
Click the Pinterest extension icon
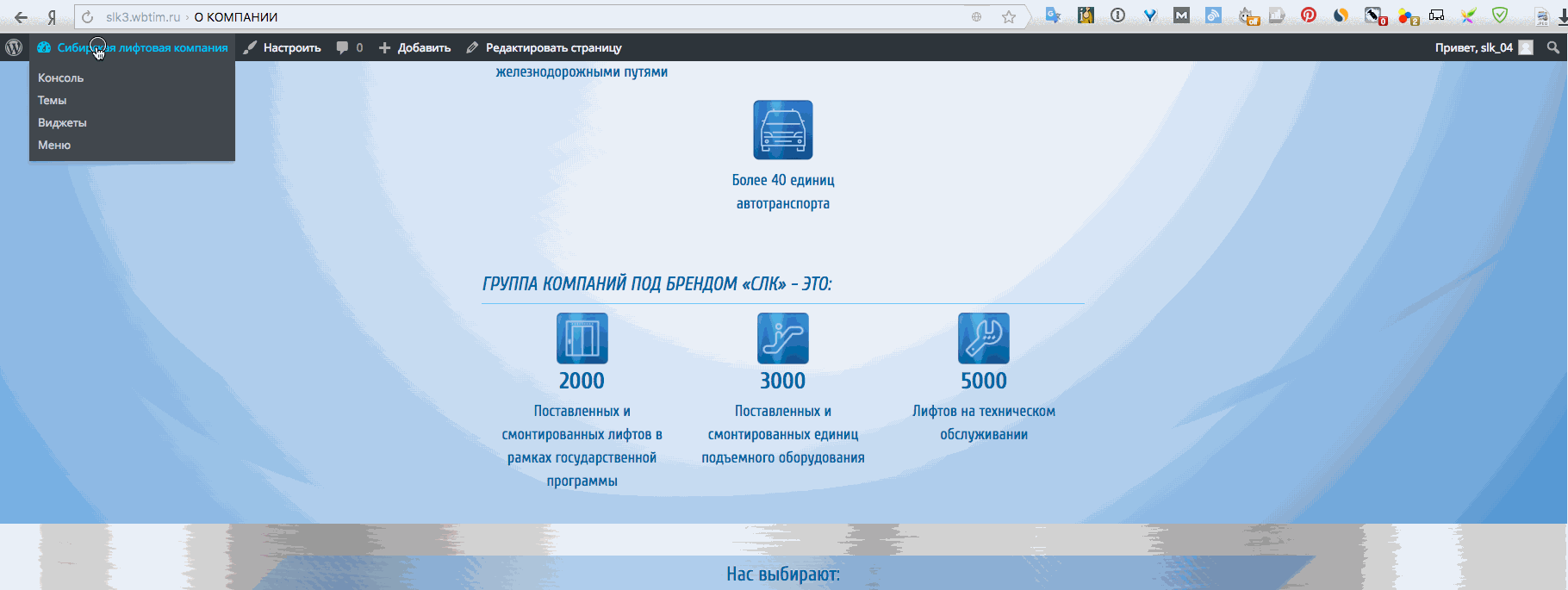[x=1309, y=16]
